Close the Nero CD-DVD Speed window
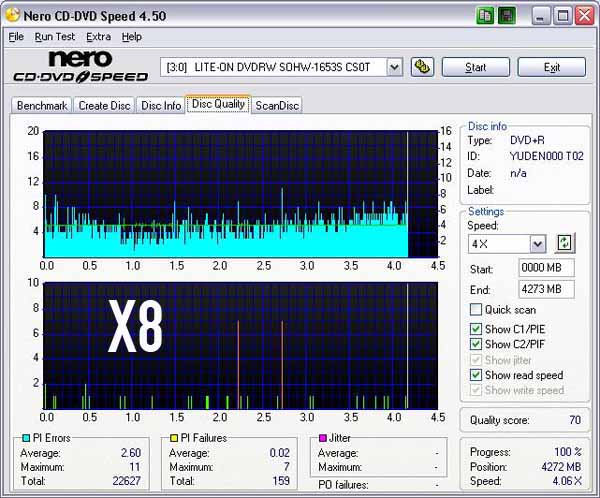The width and height of the screenshot is (600, 498). click(x=585, y=16)
